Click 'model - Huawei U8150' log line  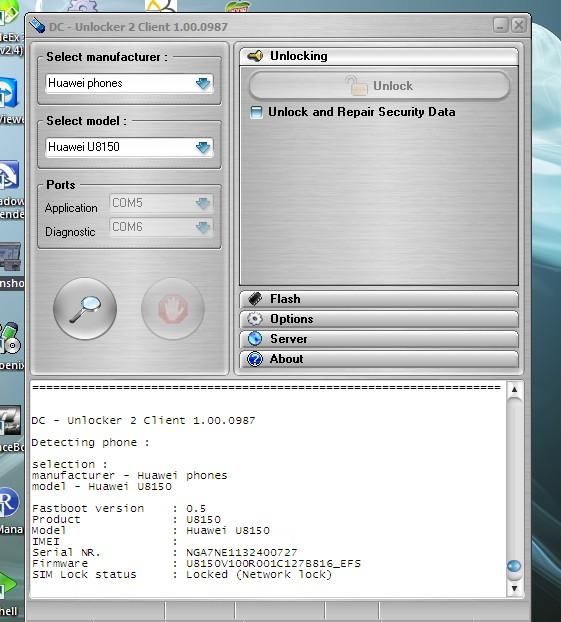pyautogui.click(x=102, y=486)
